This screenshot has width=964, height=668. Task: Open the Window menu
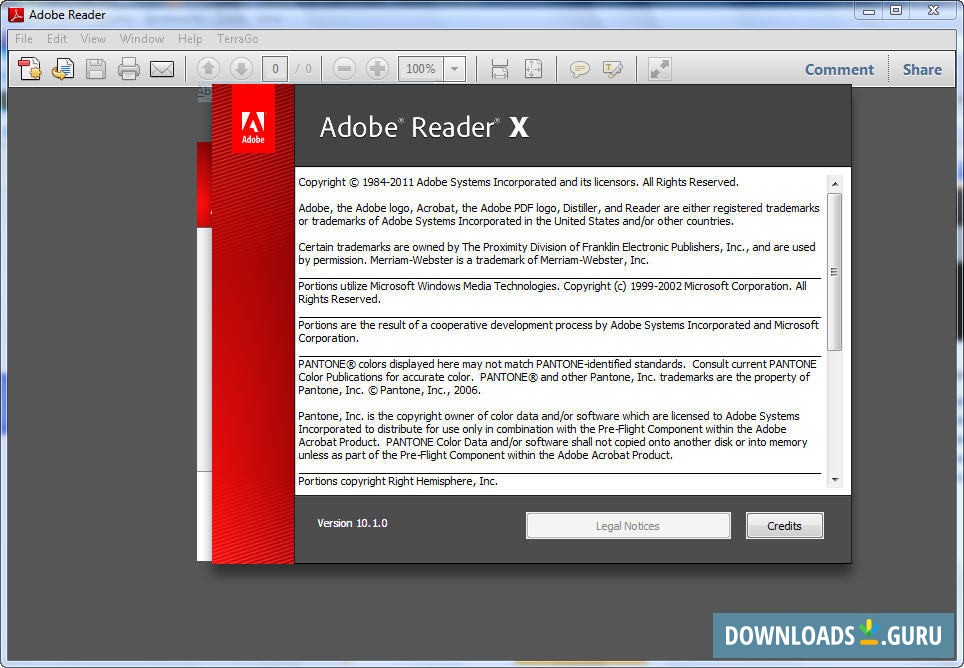(142, 39)
